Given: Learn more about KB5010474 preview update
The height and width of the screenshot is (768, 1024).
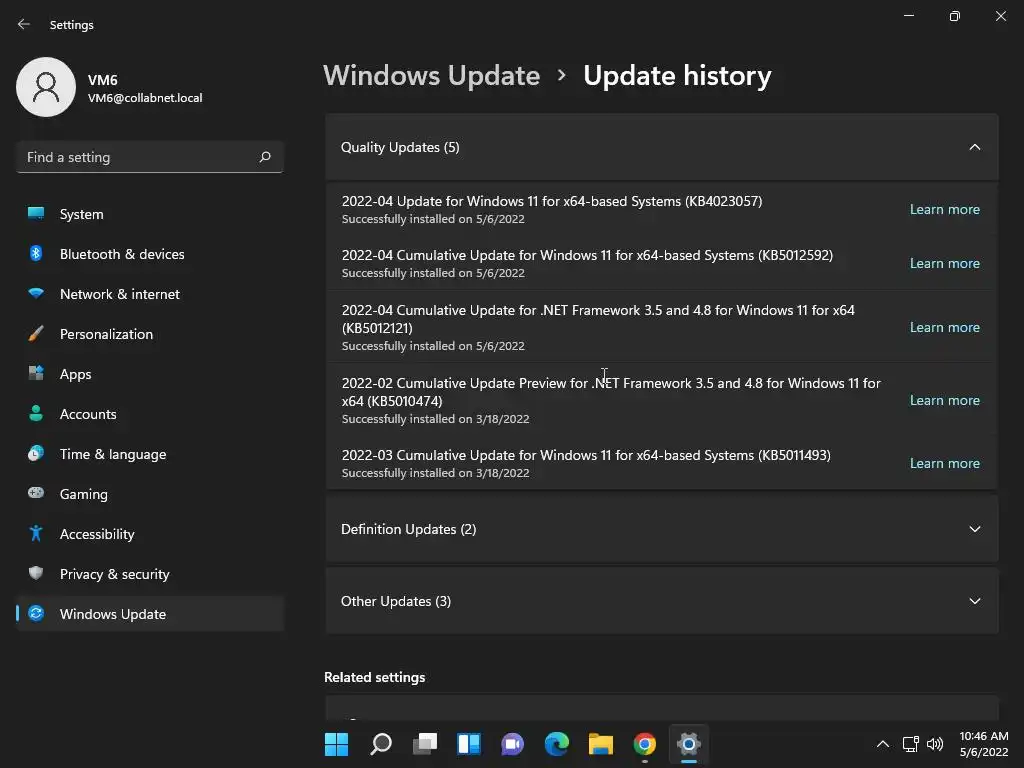Looking at the screenshot, I should [944, 400].
